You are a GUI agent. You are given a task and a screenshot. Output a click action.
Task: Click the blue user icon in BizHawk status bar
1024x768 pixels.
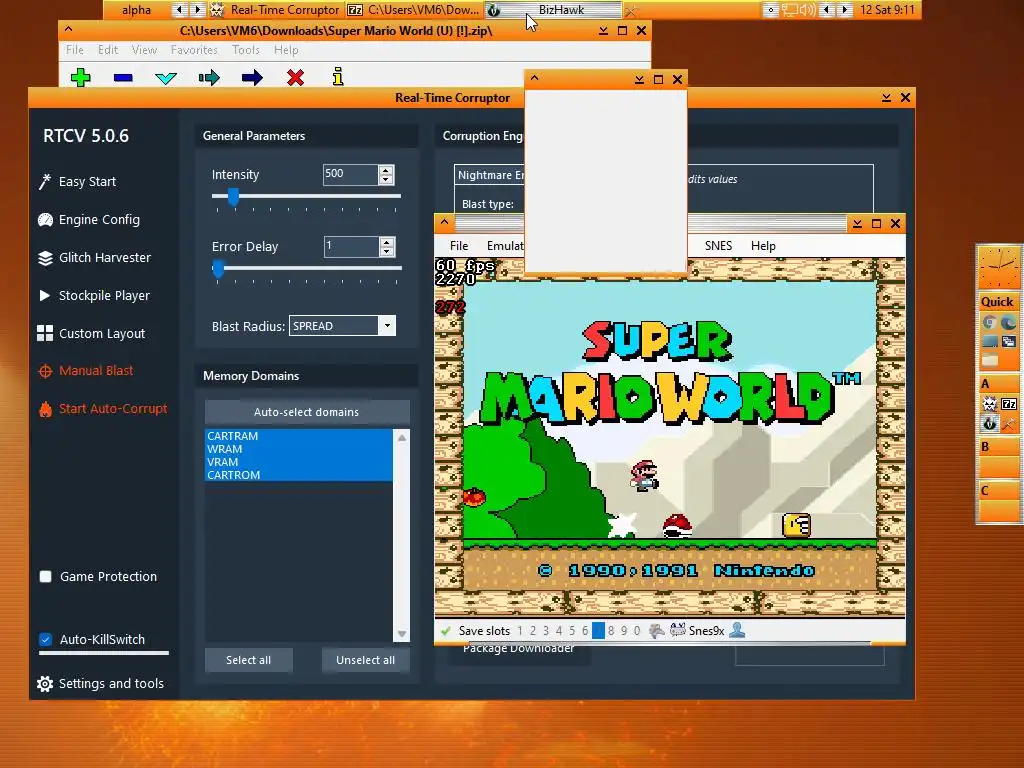[737, 630]
